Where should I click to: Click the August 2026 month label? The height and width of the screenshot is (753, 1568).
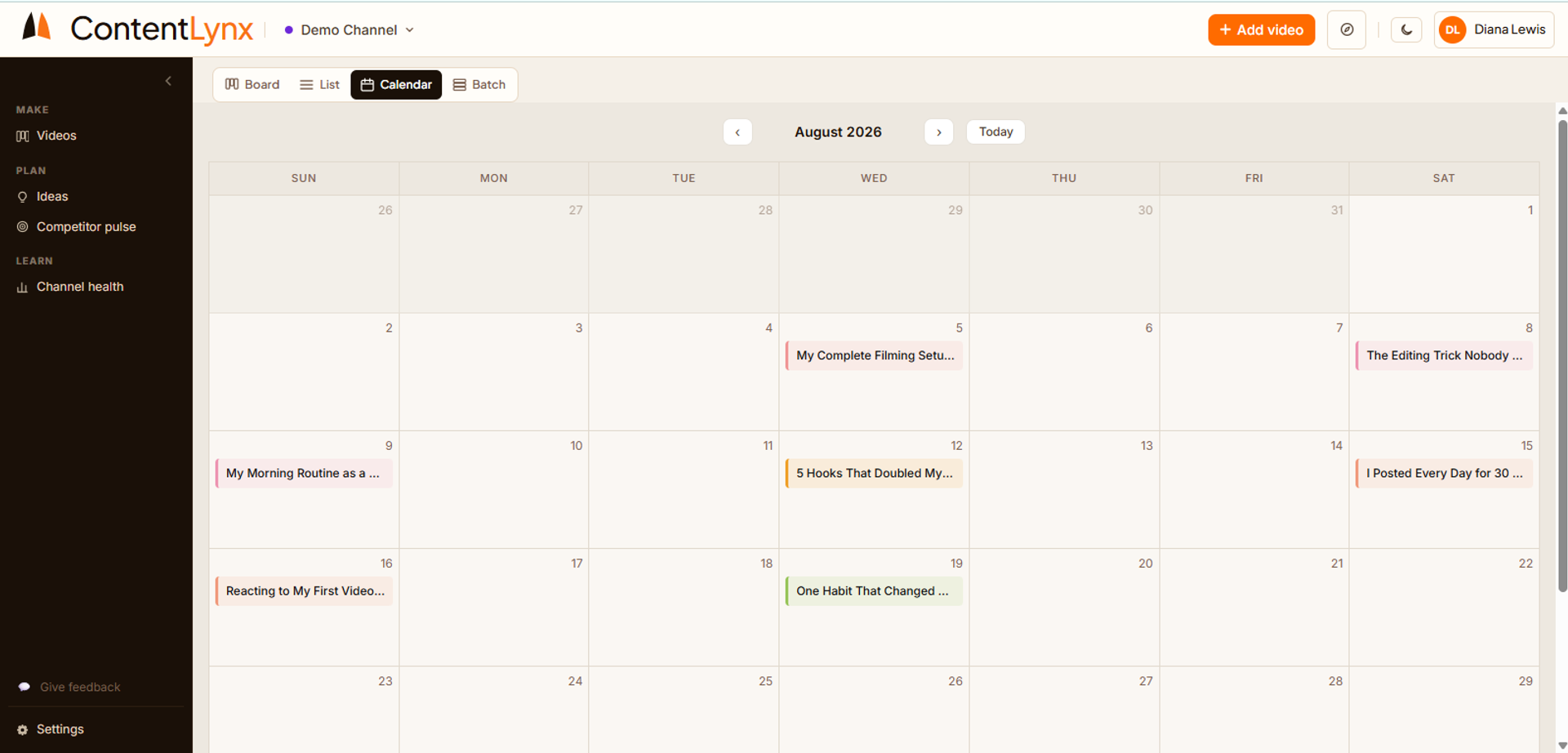(838, 132)
